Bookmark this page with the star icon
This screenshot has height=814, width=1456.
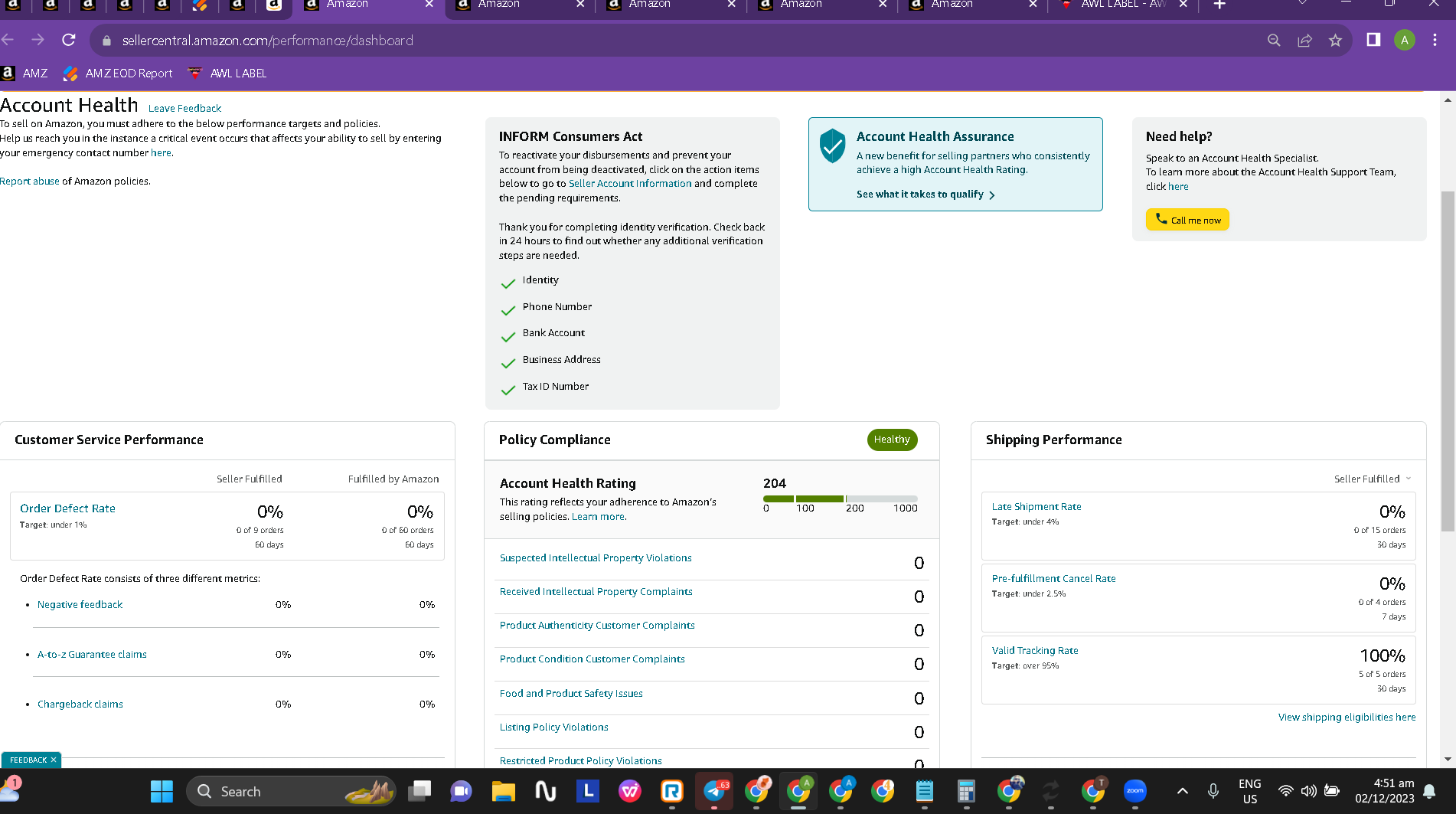pyautogui.click(x=1335, y=40)
